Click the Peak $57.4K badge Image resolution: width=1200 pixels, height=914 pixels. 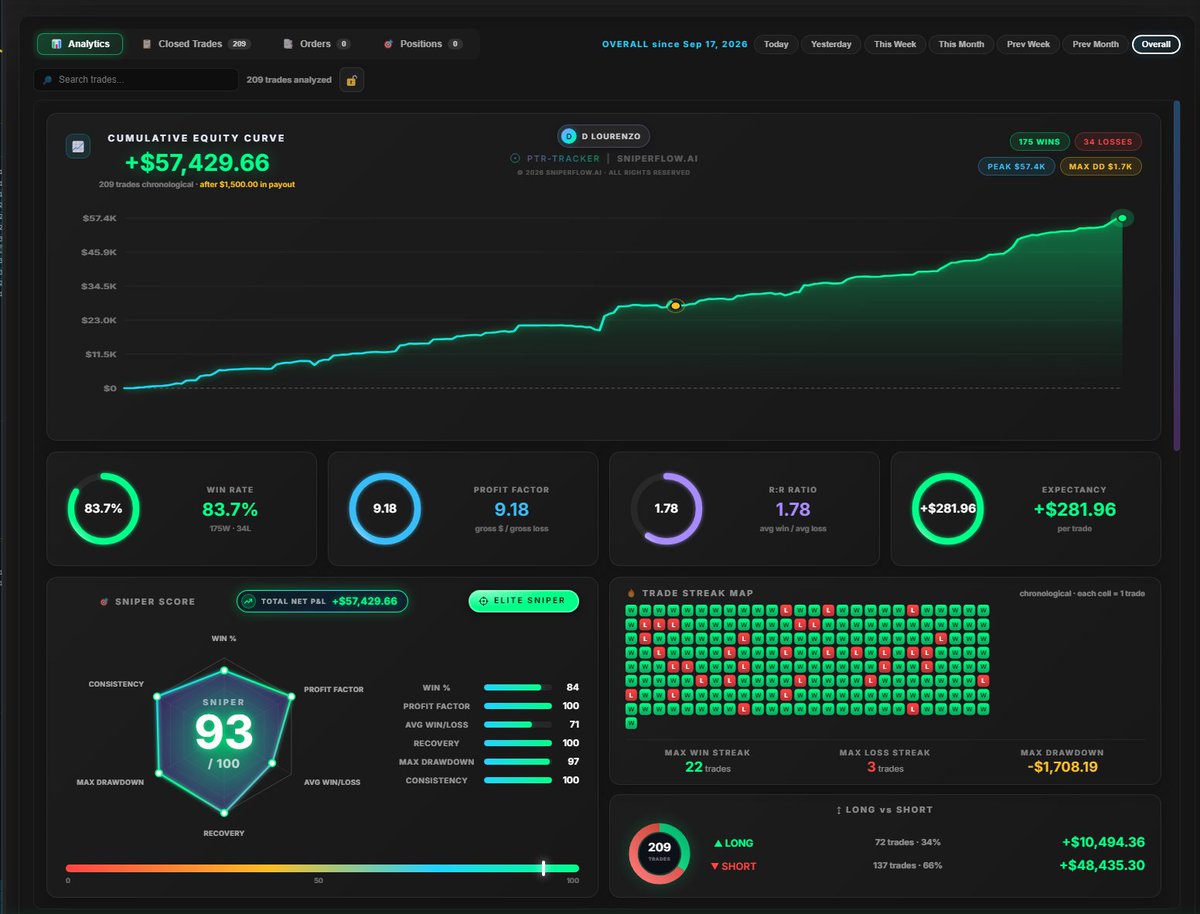click(x=1016, y=166)
